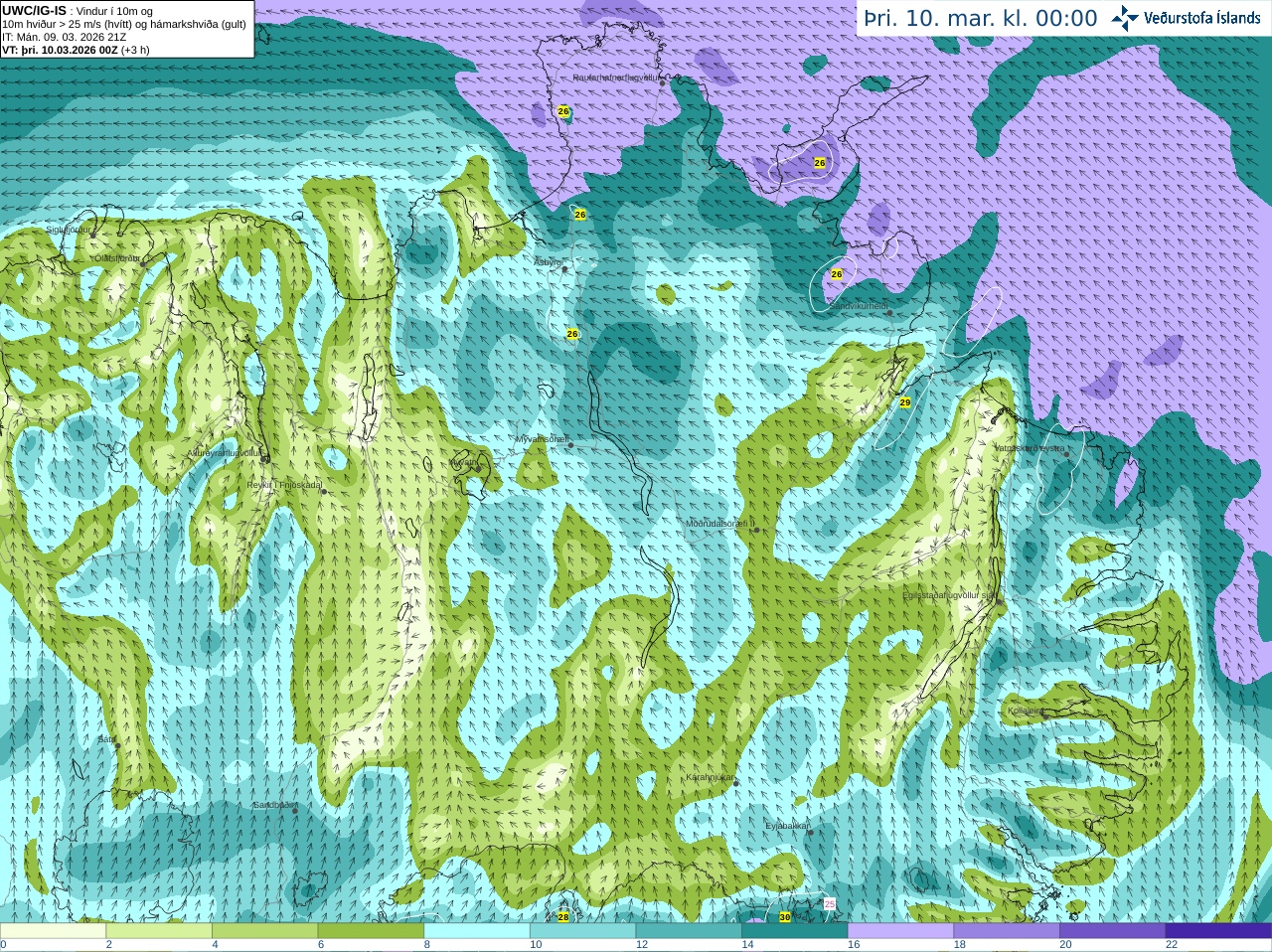Click the UWC/IG-IS model title text
1272x952 pixels.
(x=34, y=10)
